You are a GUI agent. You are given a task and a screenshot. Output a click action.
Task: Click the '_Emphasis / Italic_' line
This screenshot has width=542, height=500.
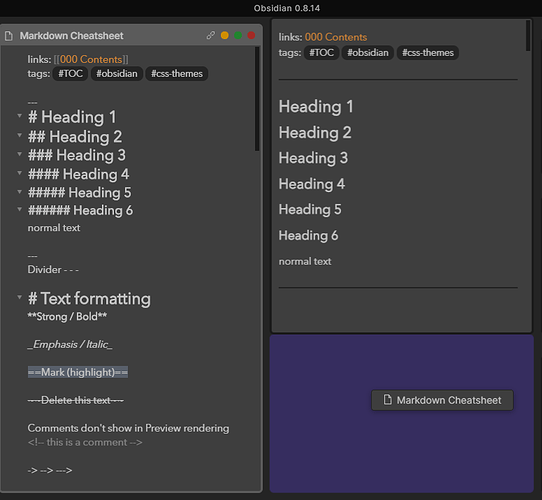[x=70, y=344]
